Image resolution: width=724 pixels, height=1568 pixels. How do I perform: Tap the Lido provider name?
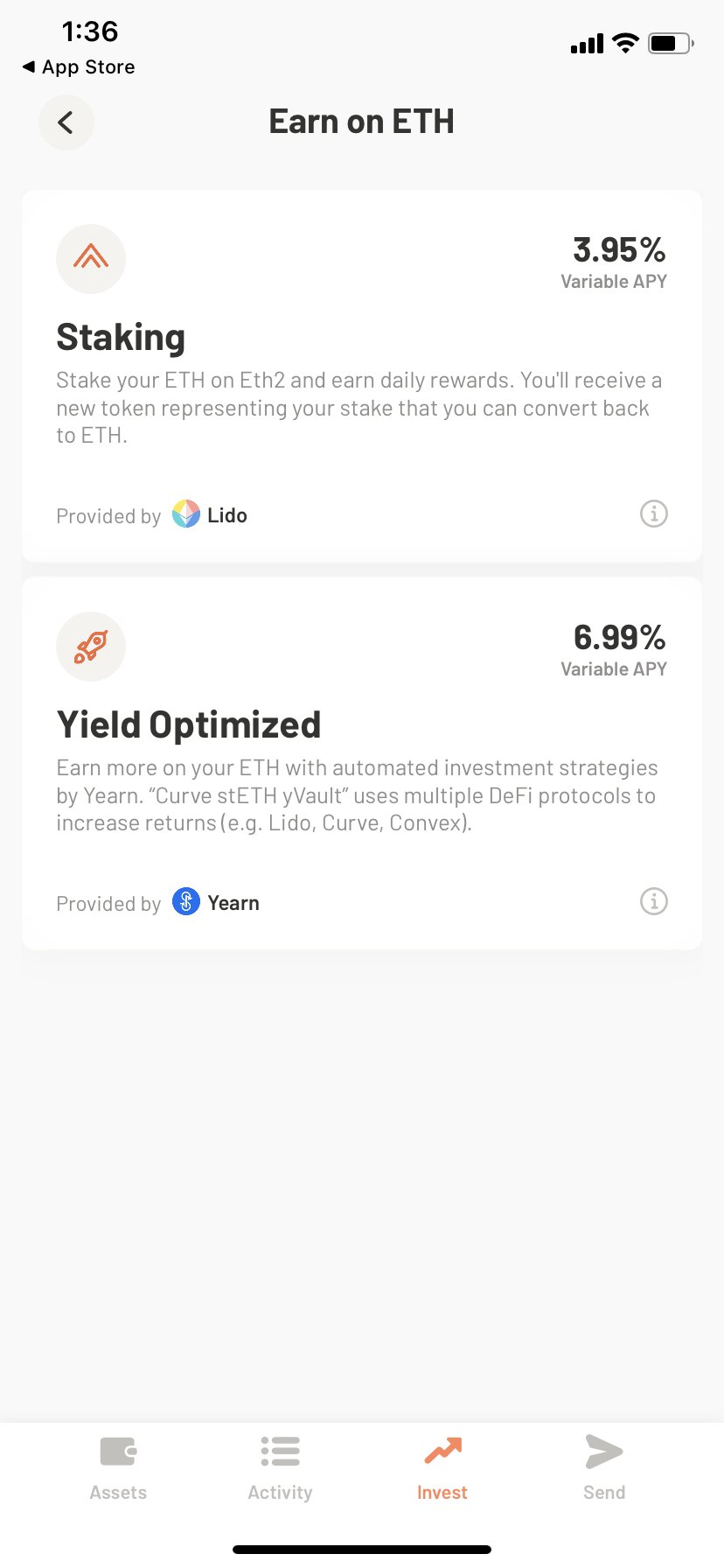[x=227, y=515]
